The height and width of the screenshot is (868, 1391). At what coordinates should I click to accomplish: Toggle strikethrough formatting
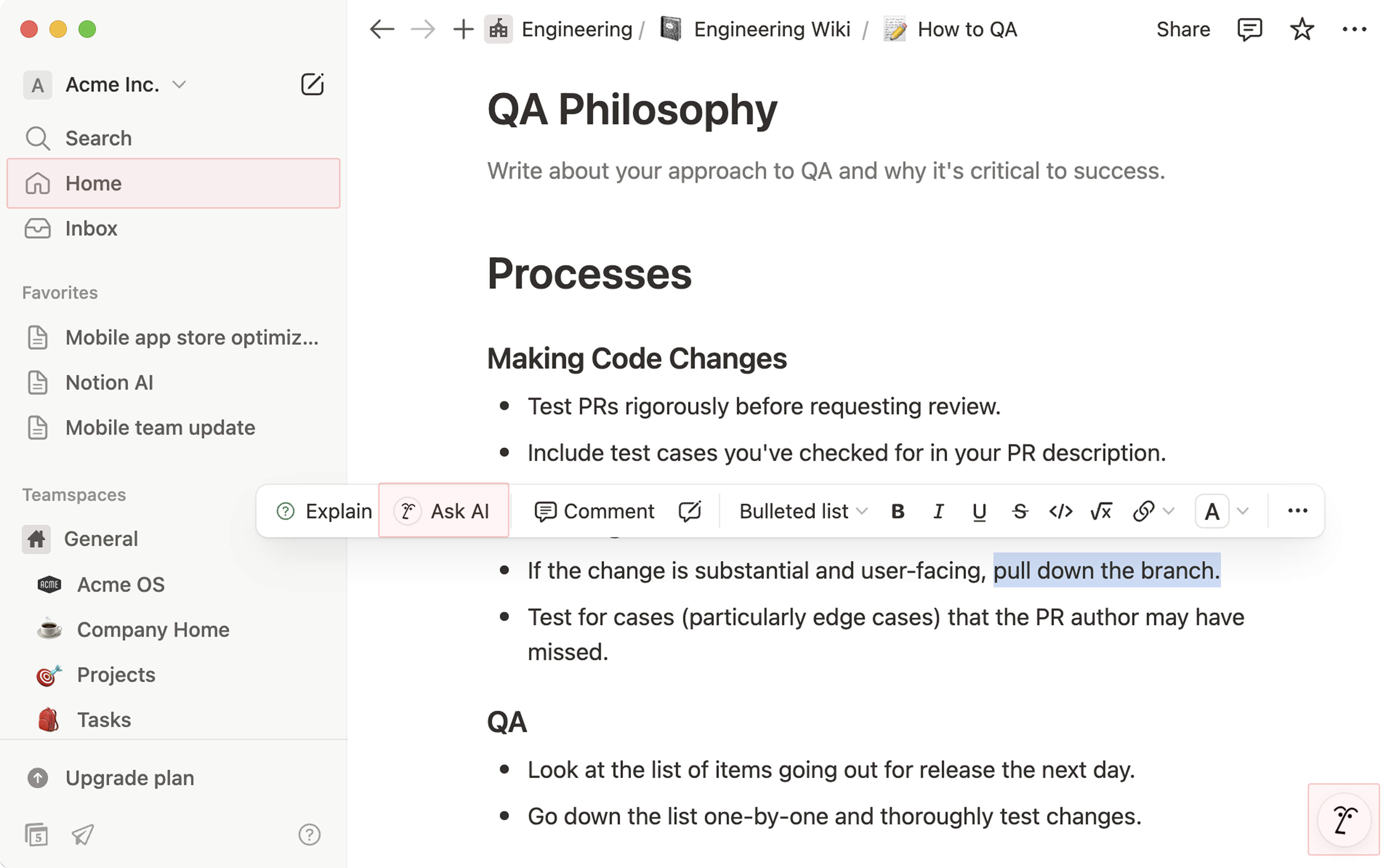[x=1020, y=511]
